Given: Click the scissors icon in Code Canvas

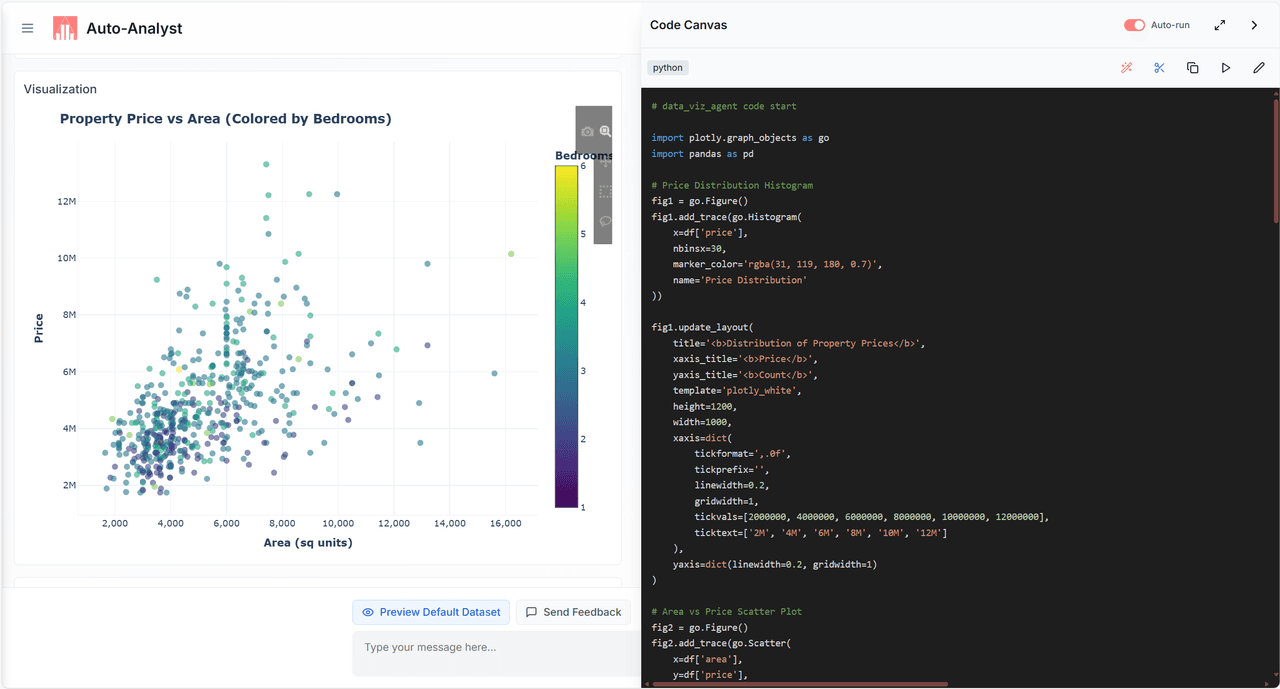Looking at the screenshot, I should (1159, 68).
